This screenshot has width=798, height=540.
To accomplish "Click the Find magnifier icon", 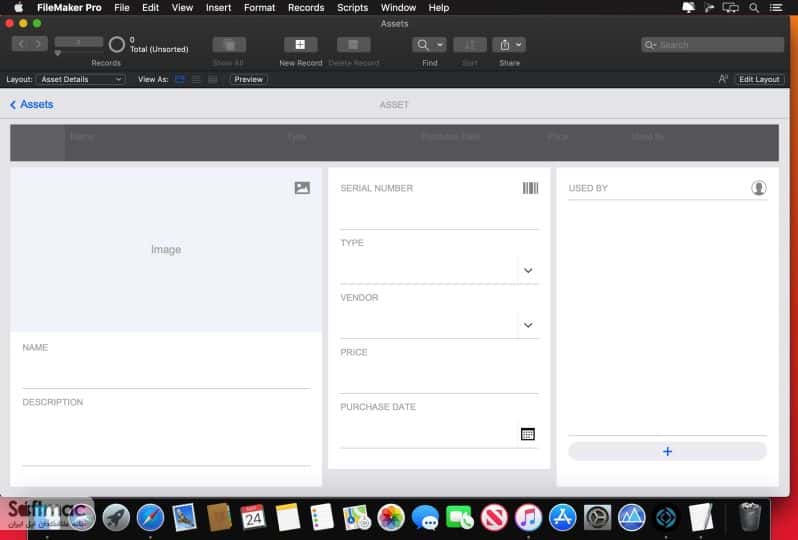I will (x=422, y=45).
